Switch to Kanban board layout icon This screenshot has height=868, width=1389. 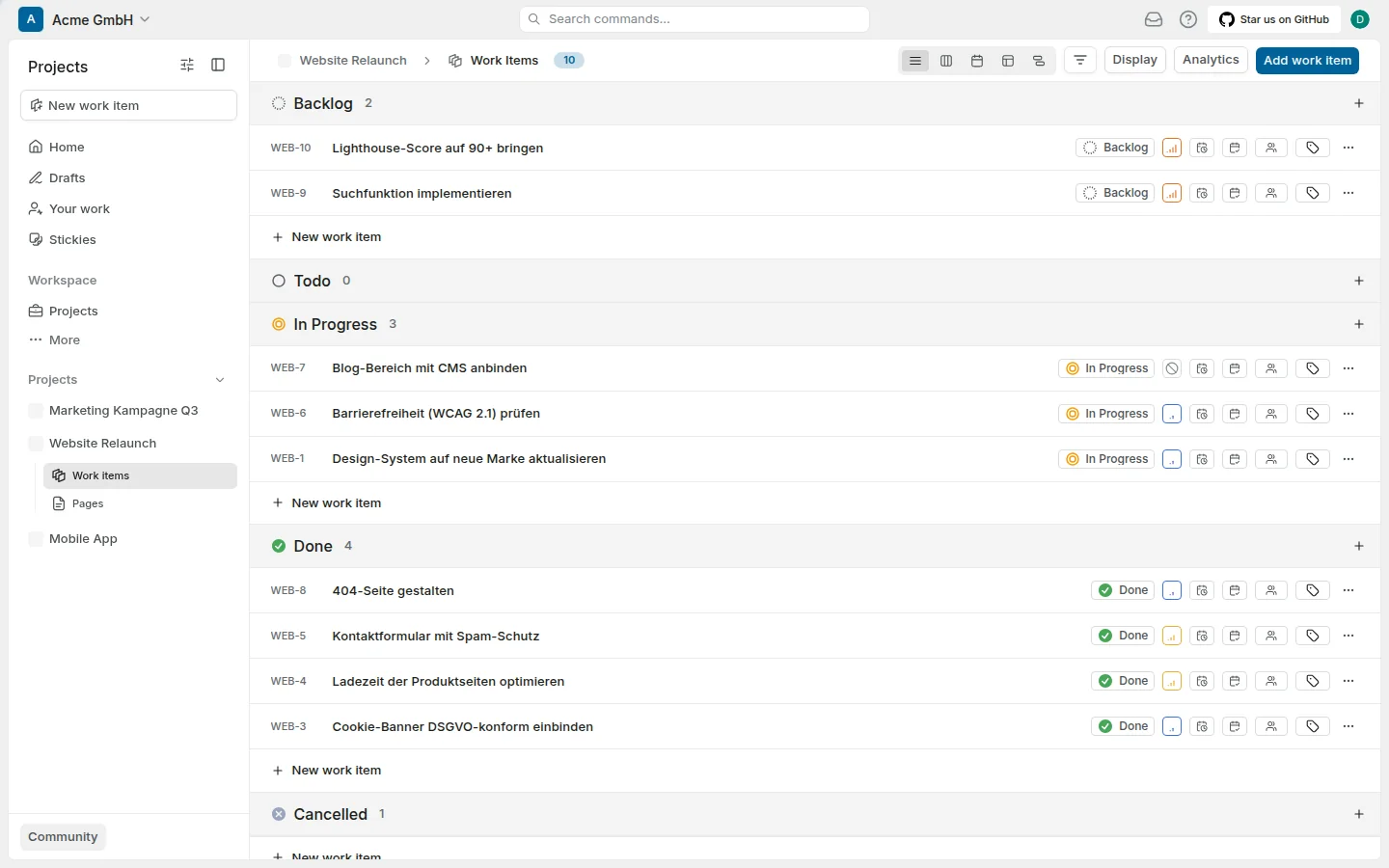[946, 61]
